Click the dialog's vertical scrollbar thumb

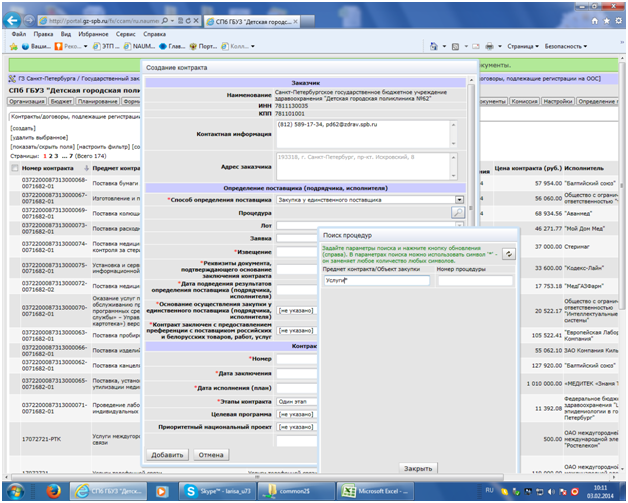pyautogui.click(x=471, y=157)
